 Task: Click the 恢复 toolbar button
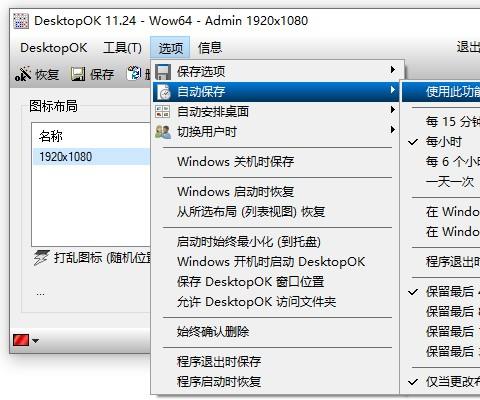point(37,74)
